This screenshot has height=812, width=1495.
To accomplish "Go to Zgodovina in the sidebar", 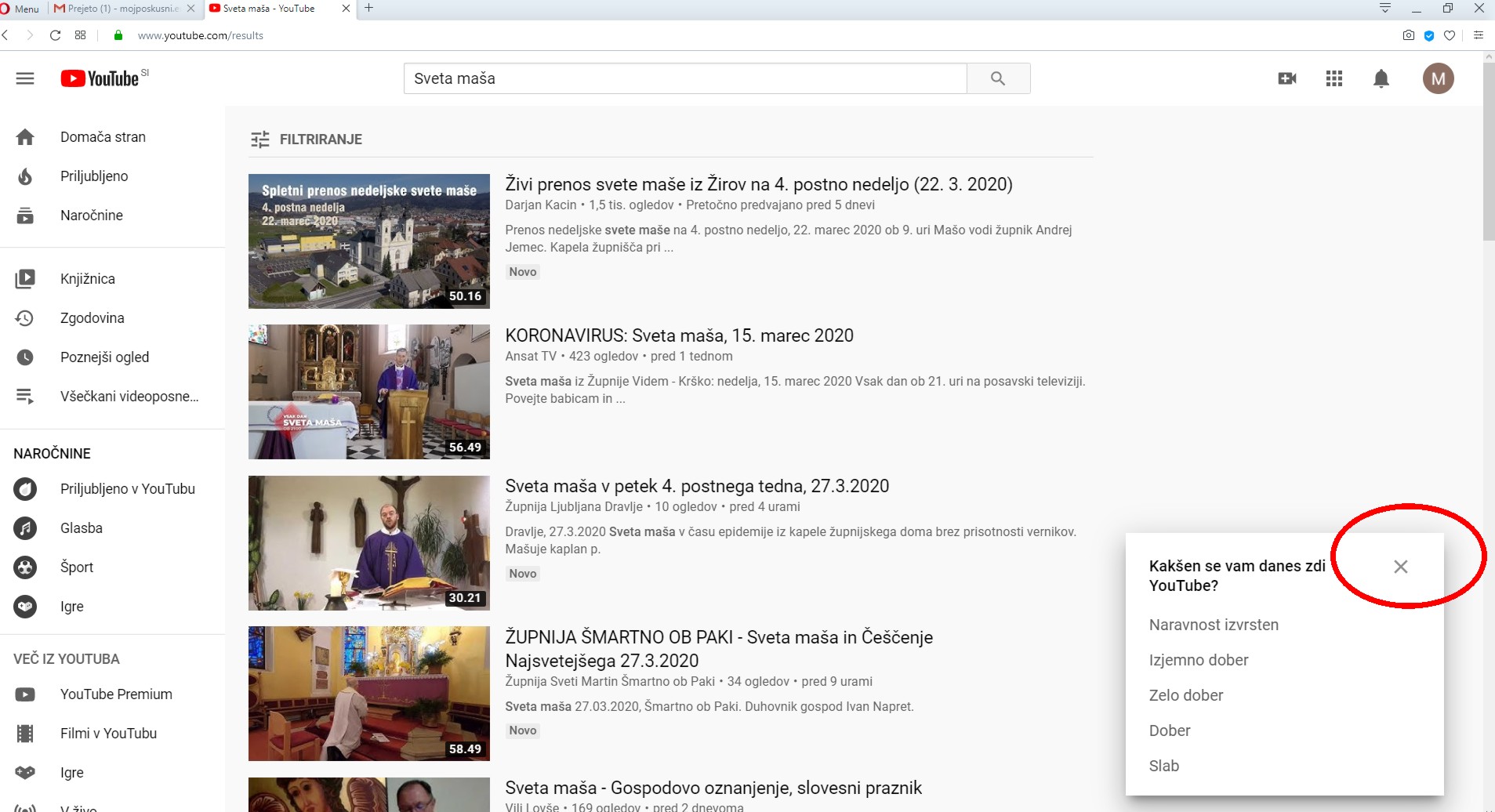I will point(92,318).
